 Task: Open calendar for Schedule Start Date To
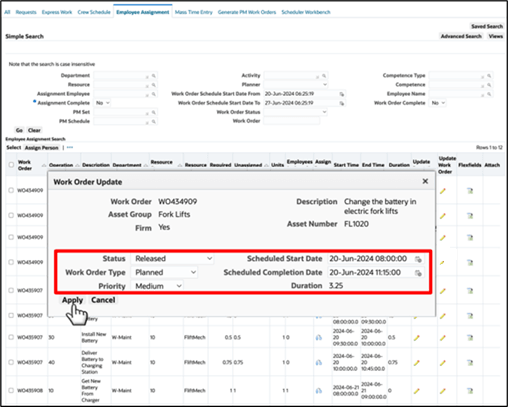(x=342, y=104)
